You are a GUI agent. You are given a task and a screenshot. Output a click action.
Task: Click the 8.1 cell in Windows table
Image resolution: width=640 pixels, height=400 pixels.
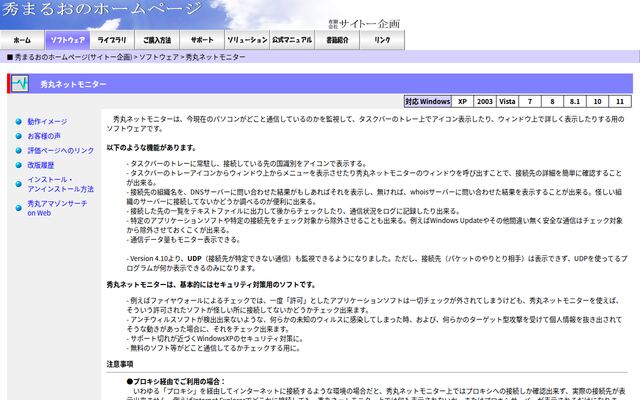pyautogui.click(x=575, y=102)
